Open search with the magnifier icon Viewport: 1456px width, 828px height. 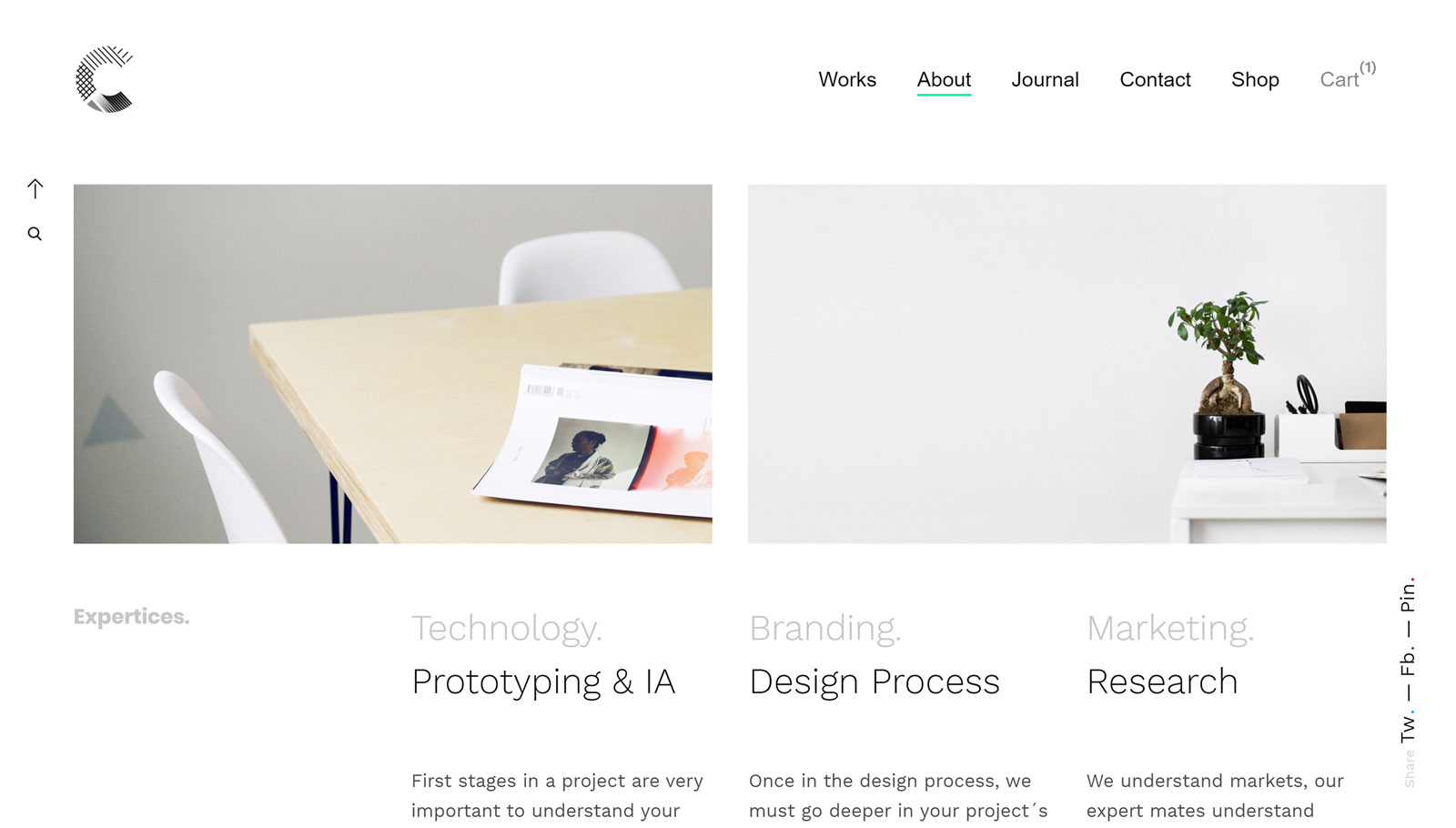pos(35,234)
